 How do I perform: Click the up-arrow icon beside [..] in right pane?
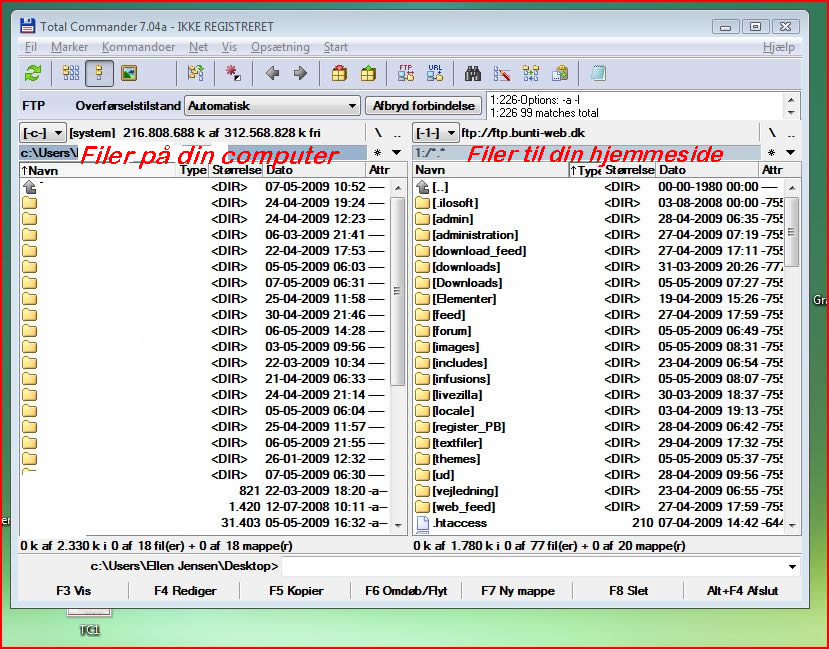422,187
